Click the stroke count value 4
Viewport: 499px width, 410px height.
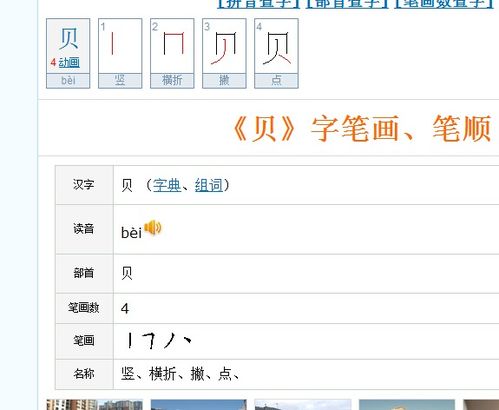(x=125, y=309)
